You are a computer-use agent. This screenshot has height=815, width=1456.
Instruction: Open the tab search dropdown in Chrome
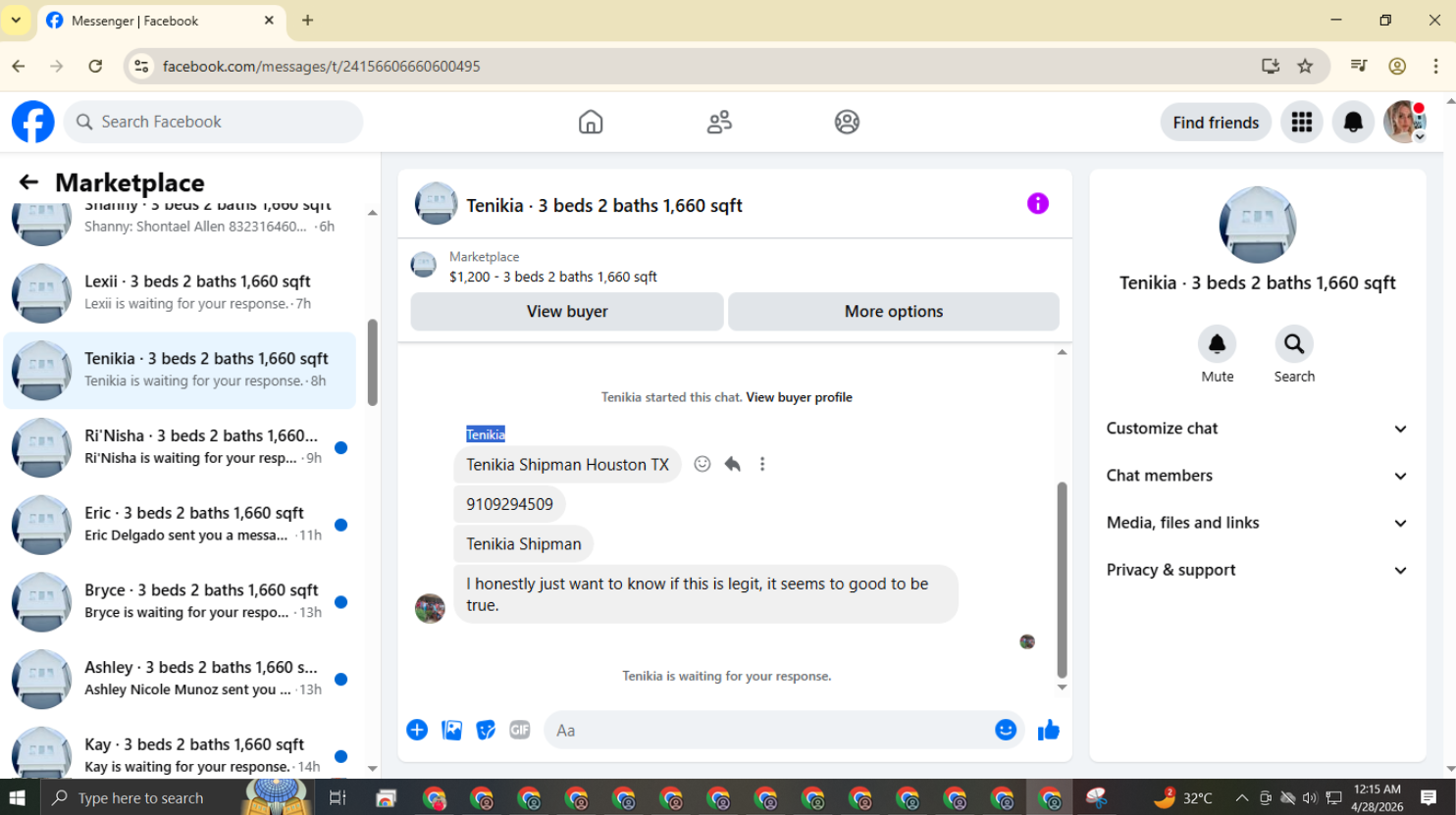[17, 20]
